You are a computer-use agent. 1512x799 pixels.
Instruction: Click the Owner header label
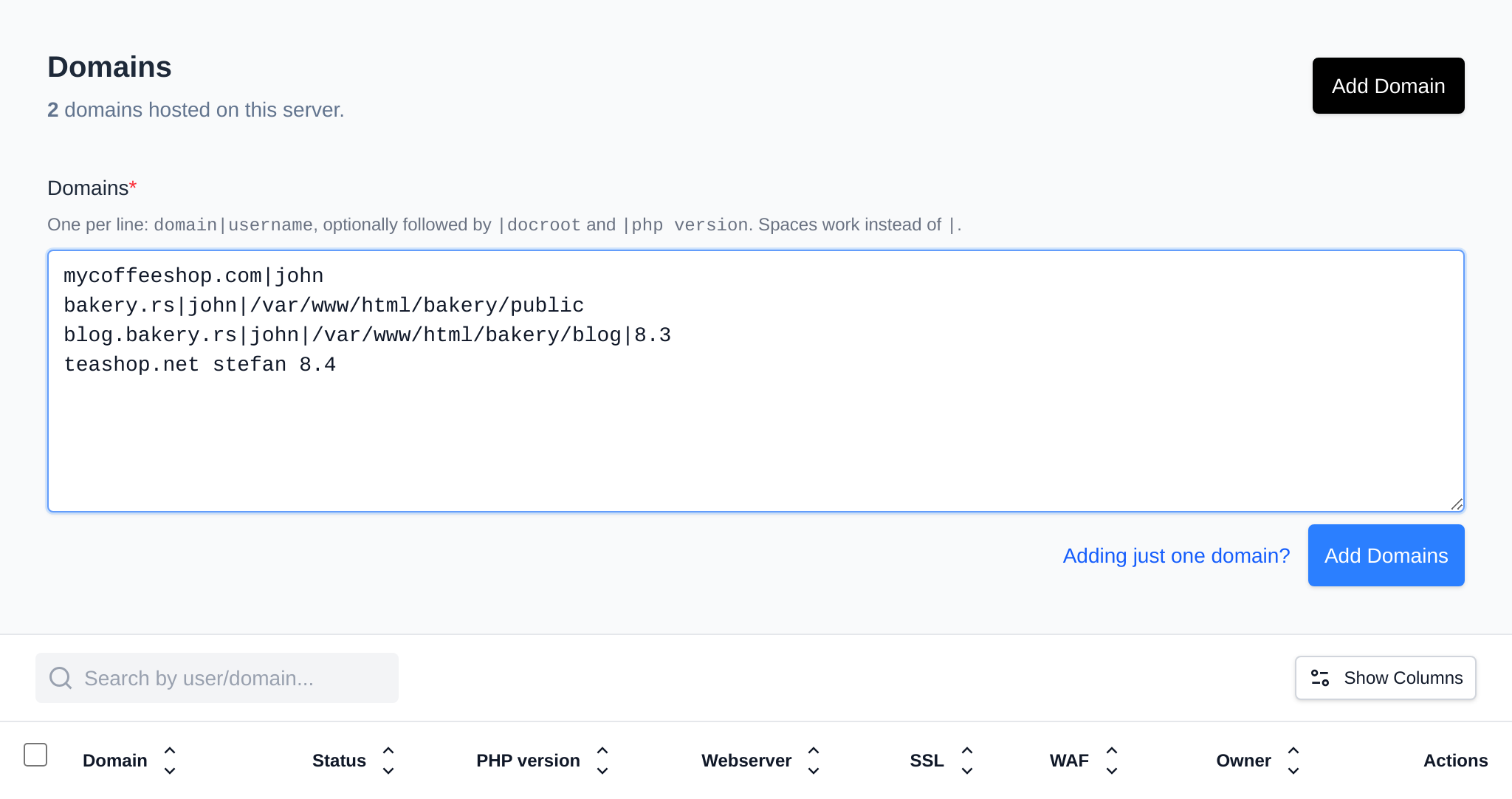pyautogui.click(x=1243, y=761)
